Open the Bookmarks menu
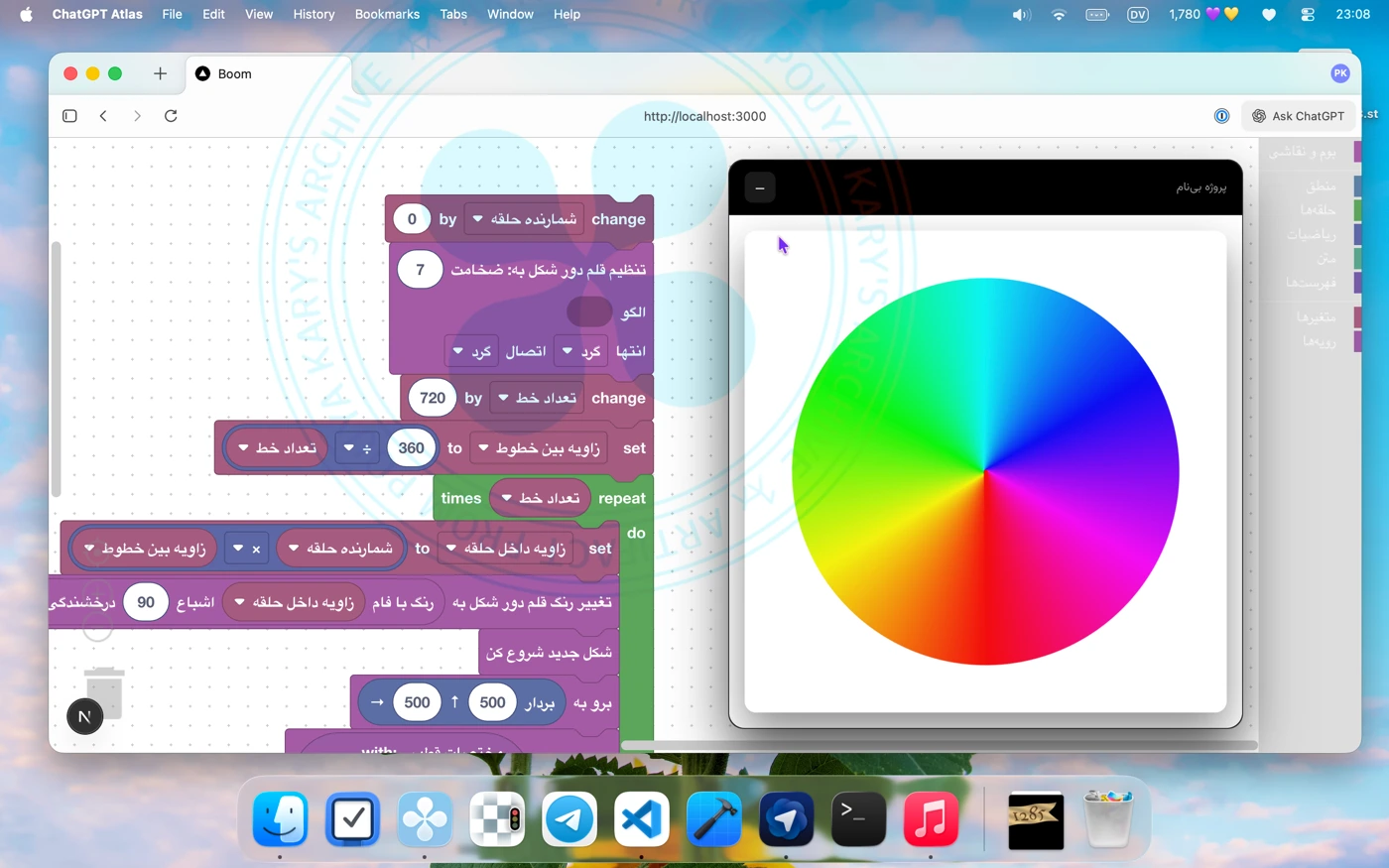The image size is (1389, 868). pyautogui.click(x=387, y=14)
